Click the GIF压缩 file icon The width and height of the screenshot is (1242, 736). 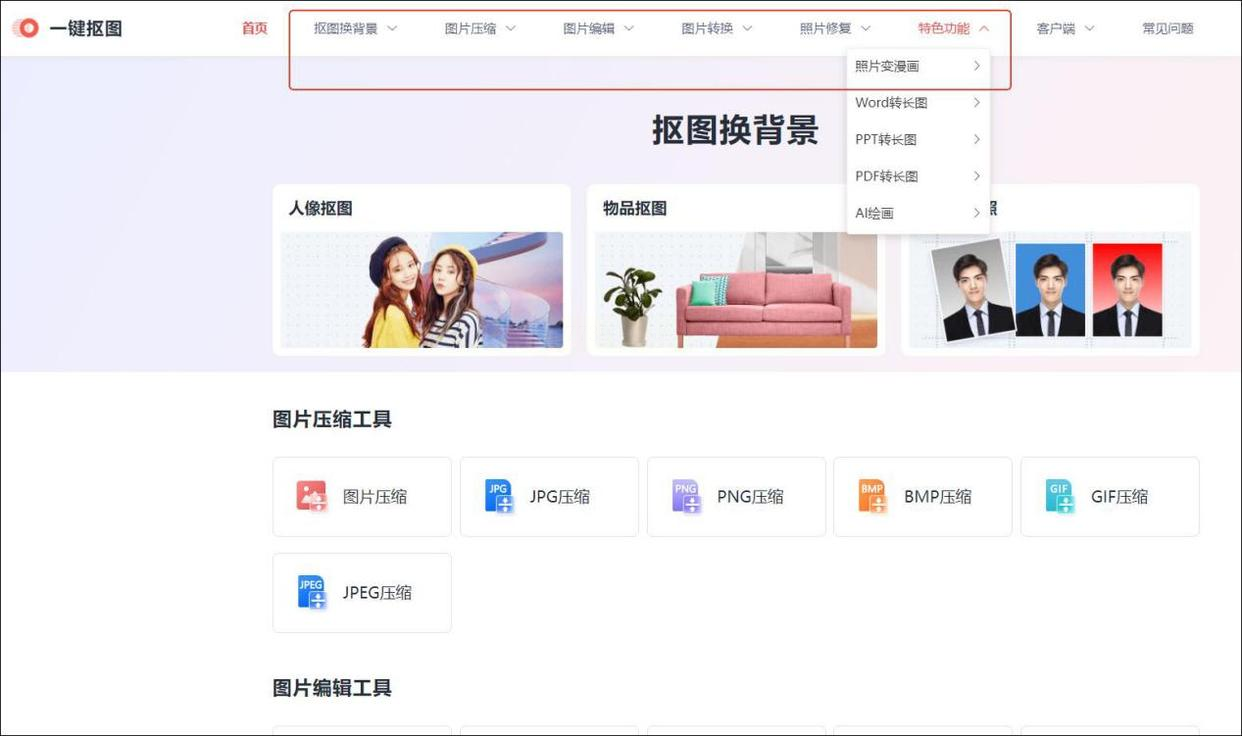tap(1060, 496)
